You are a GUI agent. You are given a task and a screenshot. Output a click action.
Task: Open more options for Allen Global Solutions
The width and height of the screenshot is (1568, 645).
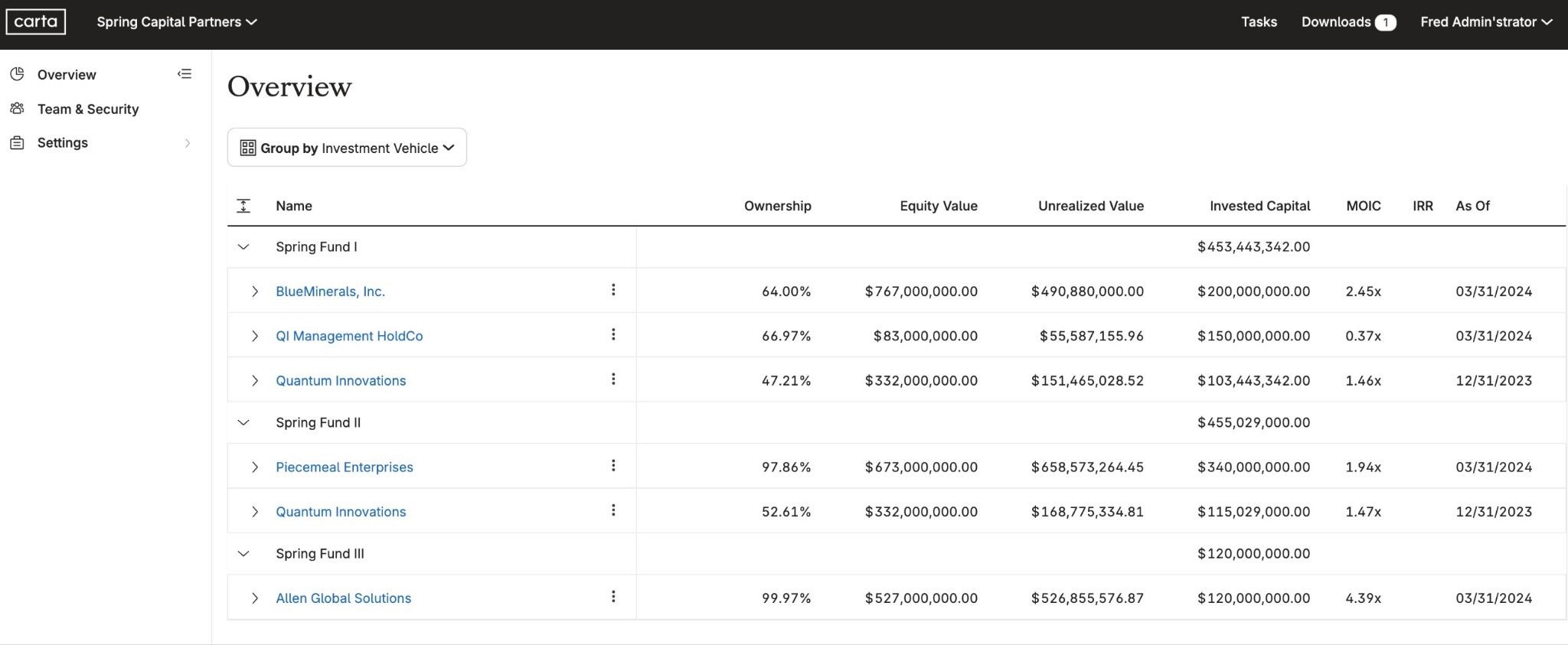click(613, 597)
